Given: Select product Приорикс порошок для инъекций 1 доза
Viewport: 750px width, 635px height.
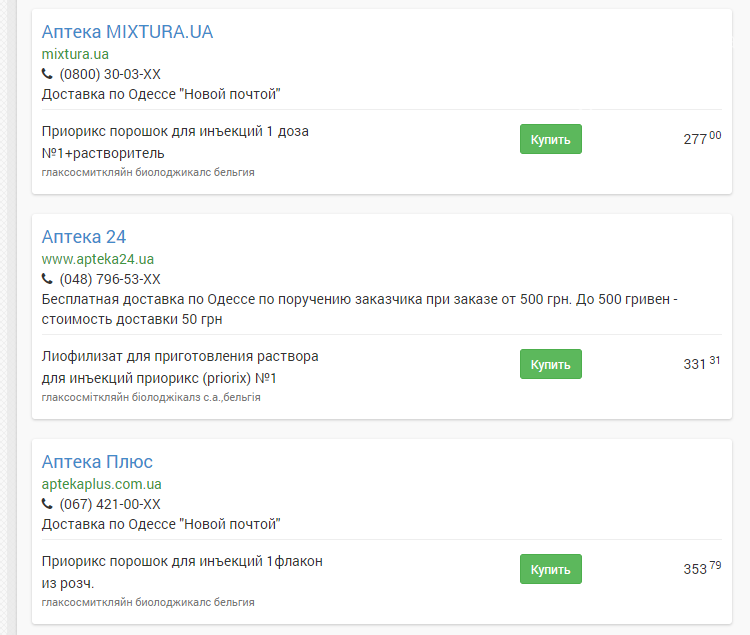Looking at the screenshot, I should click(175, 142).
